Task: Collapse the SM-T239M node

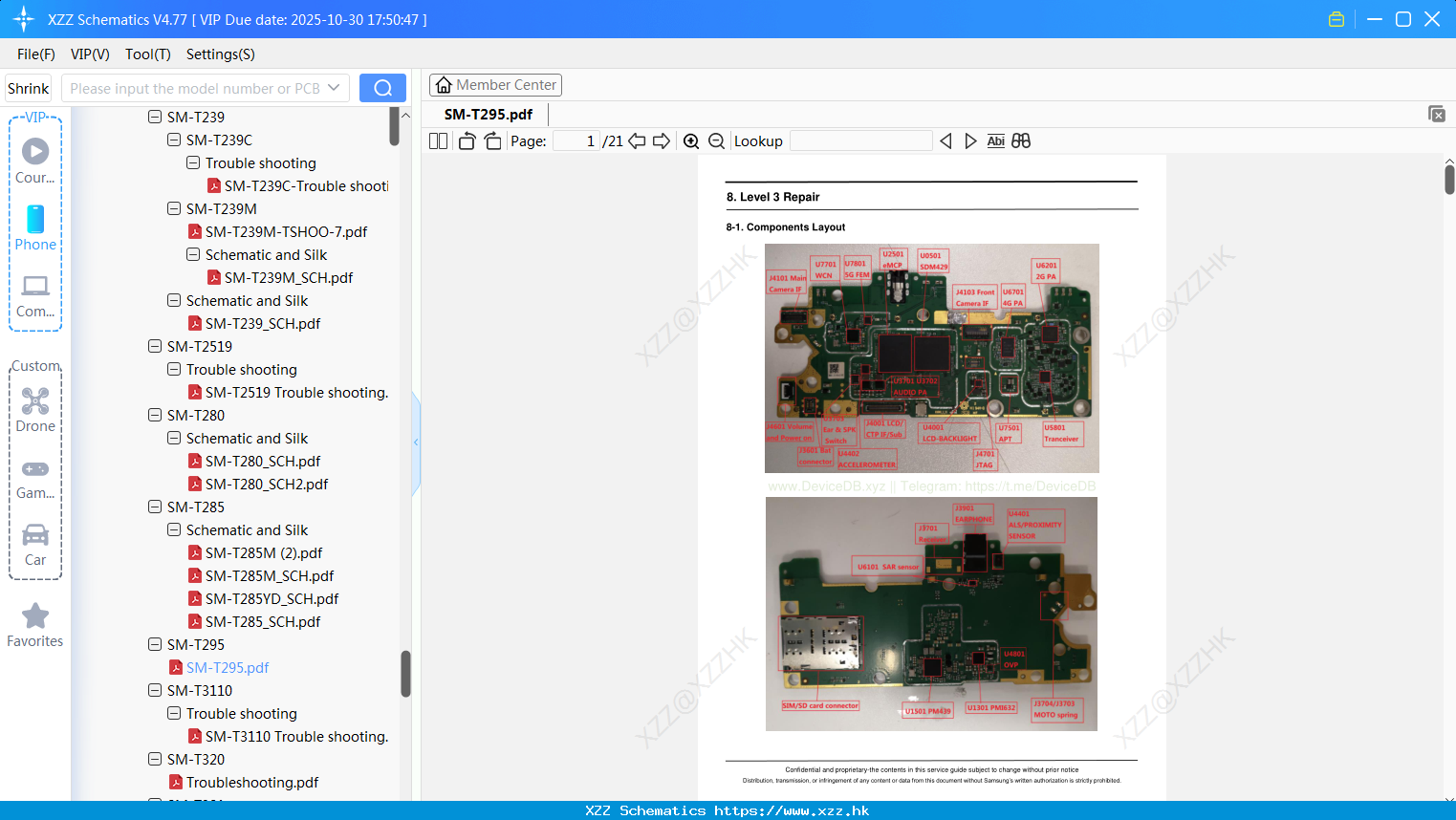Action: tap(174, 208)
